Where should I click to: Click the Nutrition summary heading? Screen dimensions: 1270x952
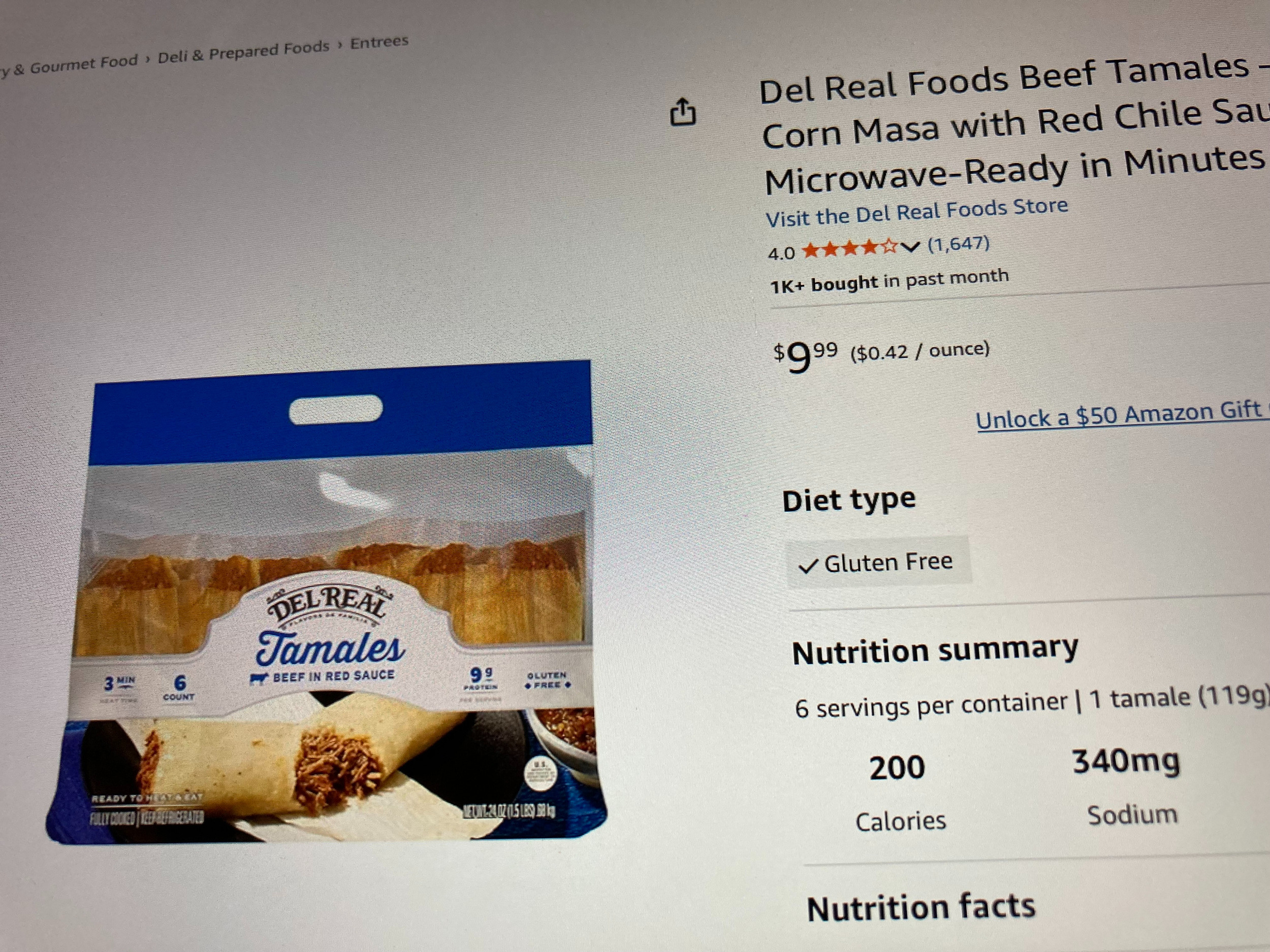point(935,651)
